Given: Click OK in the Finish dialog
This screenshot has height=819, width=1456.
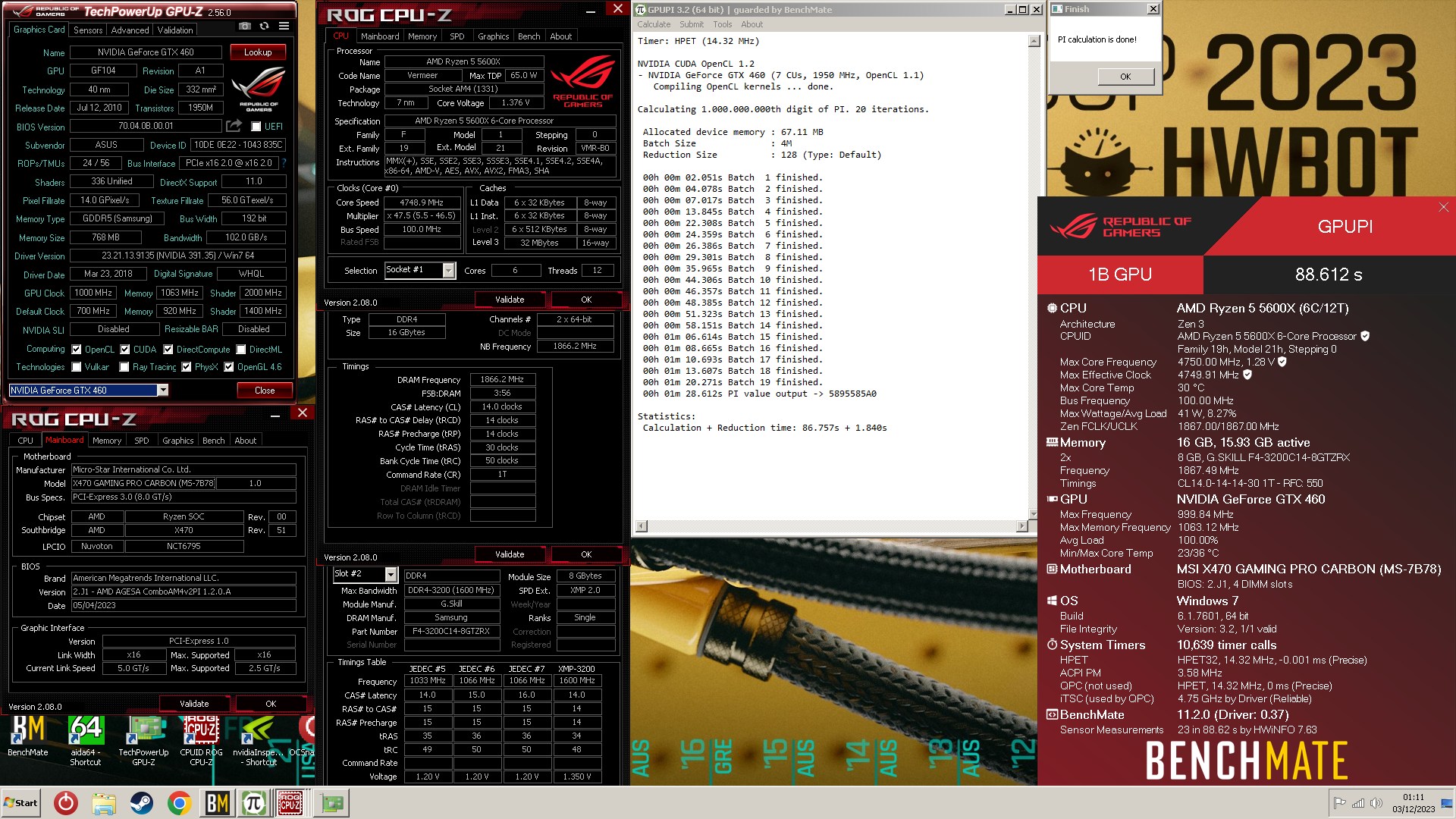Looking at the screenshot, I should [x=1125, y=77].
